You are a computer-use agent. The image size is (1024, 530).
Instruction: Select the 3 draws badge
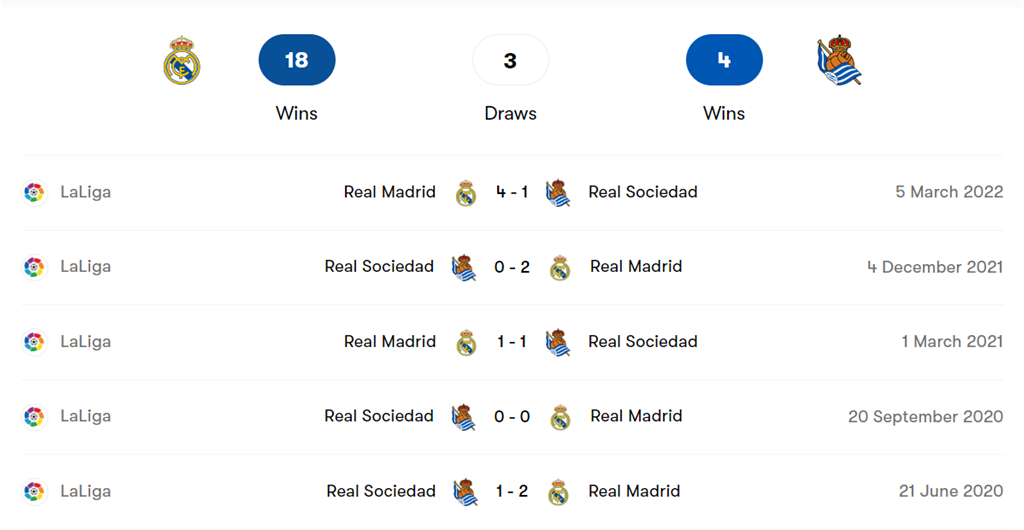pyautogui.click(x=511, y=60)
